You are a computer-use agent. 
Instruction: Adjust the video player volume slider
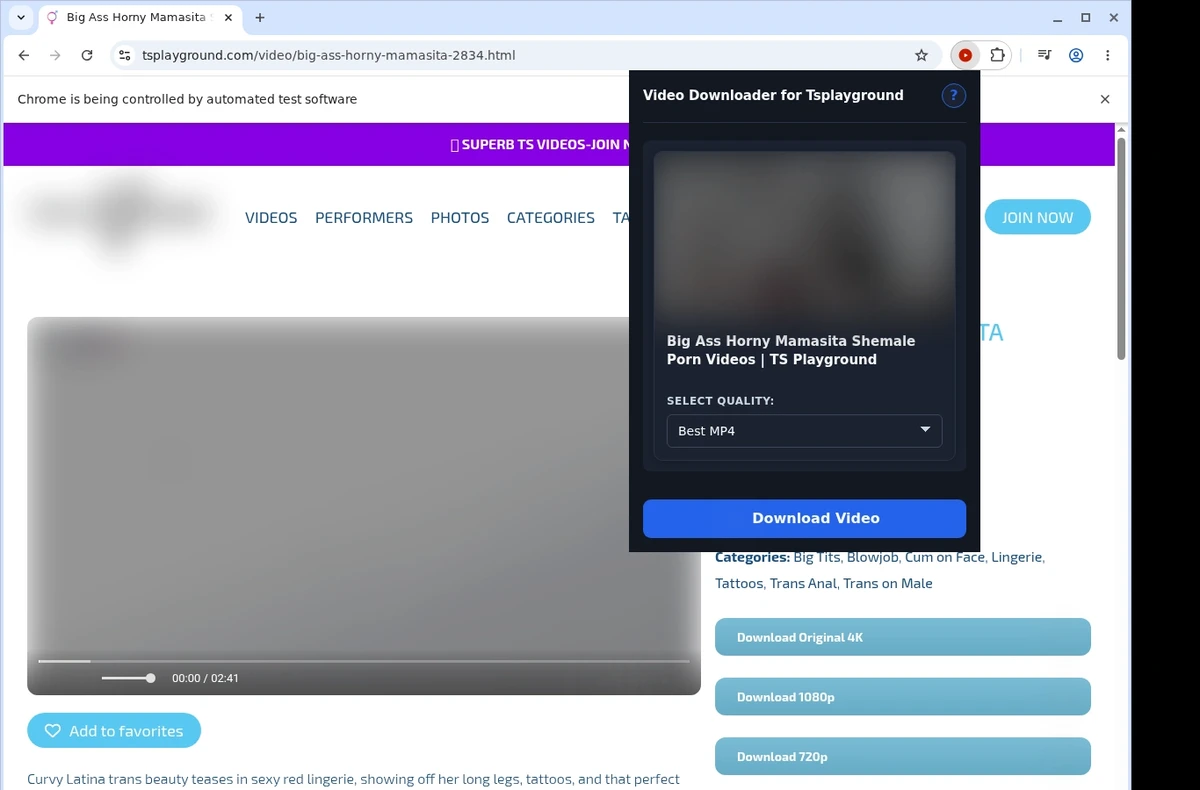point(127,678)
